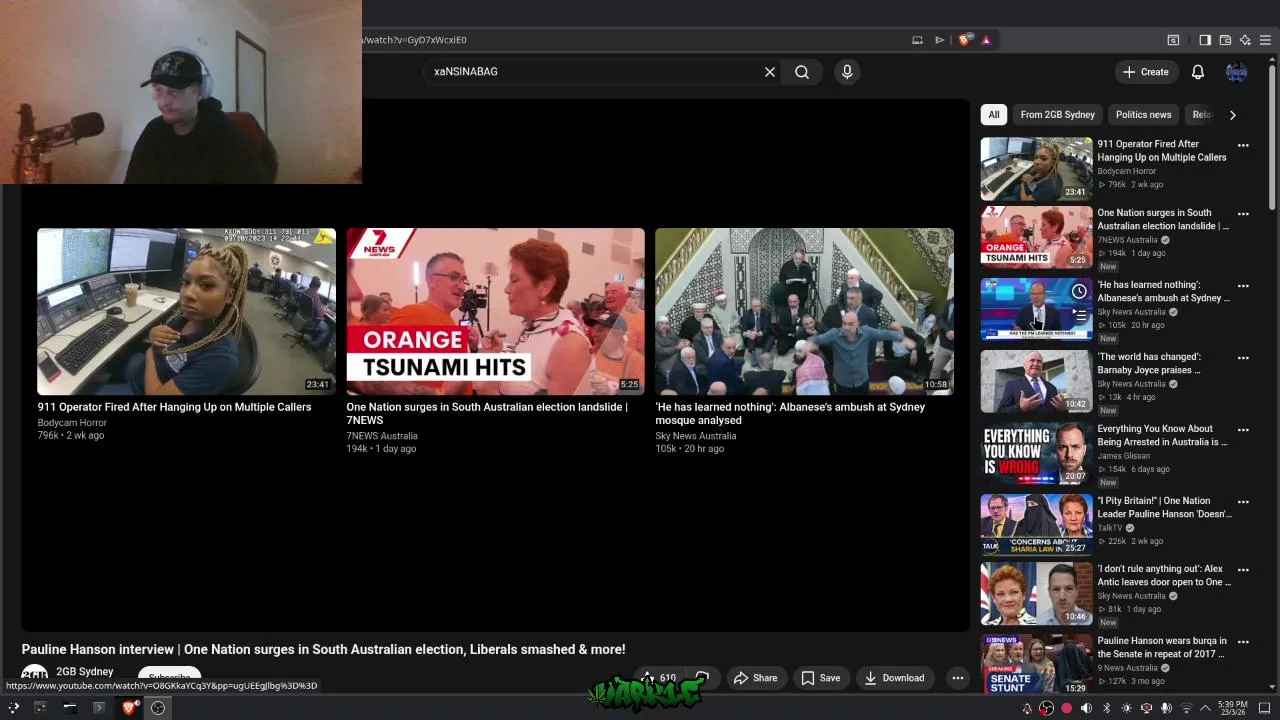Open '9 News Australia' channel name in sidebar
The height and width of the screenshot is (720, 1280).
point(1127,668)
